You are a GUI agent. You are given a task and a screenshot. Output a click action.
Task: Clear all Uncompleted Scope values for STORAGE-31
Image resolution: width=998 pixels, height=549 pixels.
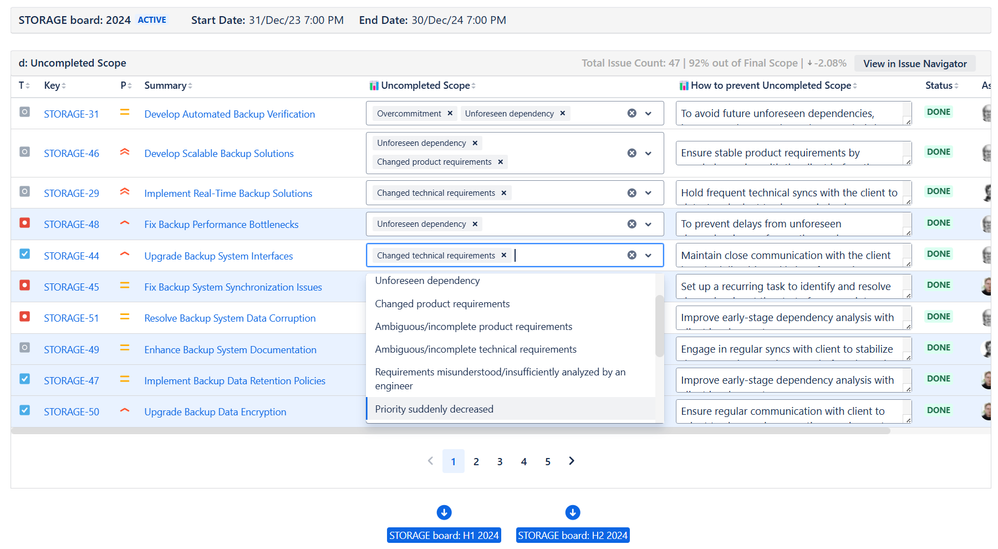tap(631, 113)
